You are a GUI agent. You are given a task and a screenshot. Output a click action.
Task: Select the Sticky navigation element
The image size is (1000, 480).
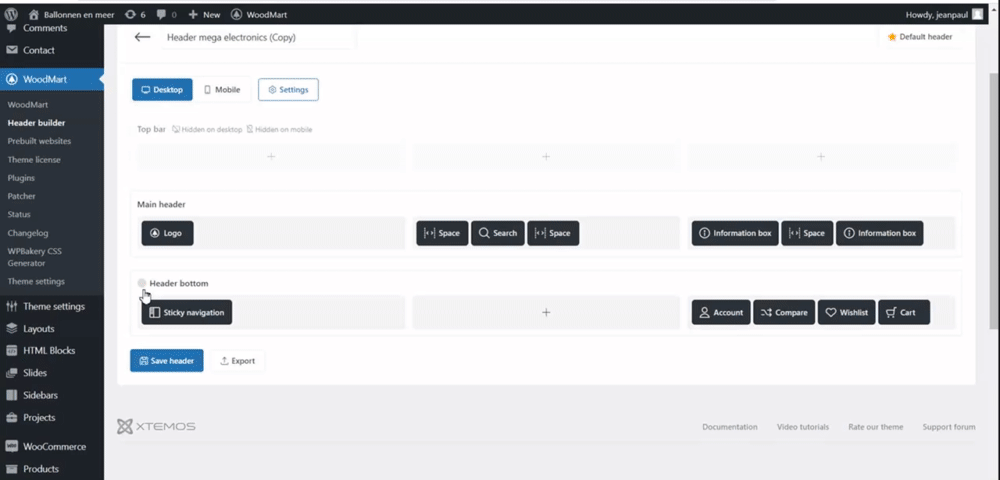[187, 312]
